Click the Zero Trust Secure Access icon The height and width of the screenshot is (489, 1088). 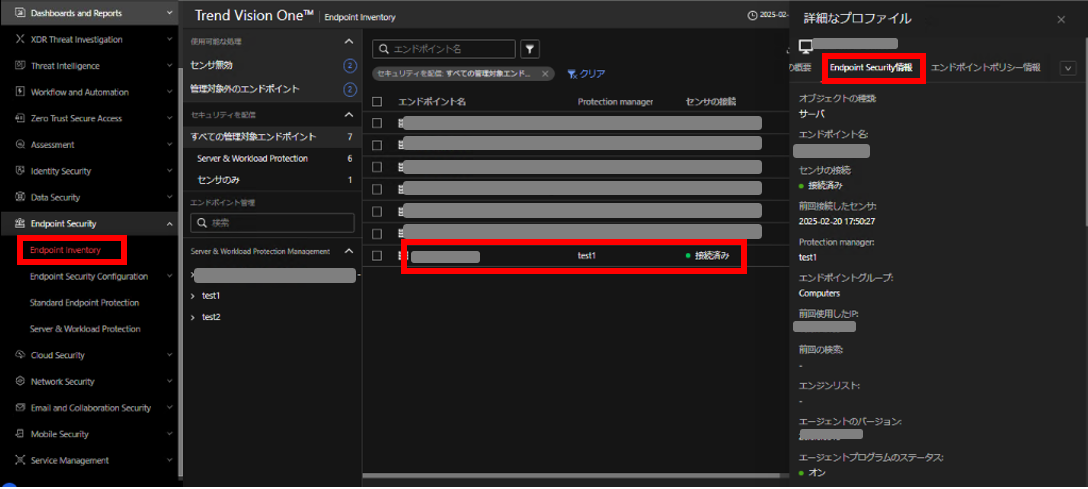coord(21,118)
